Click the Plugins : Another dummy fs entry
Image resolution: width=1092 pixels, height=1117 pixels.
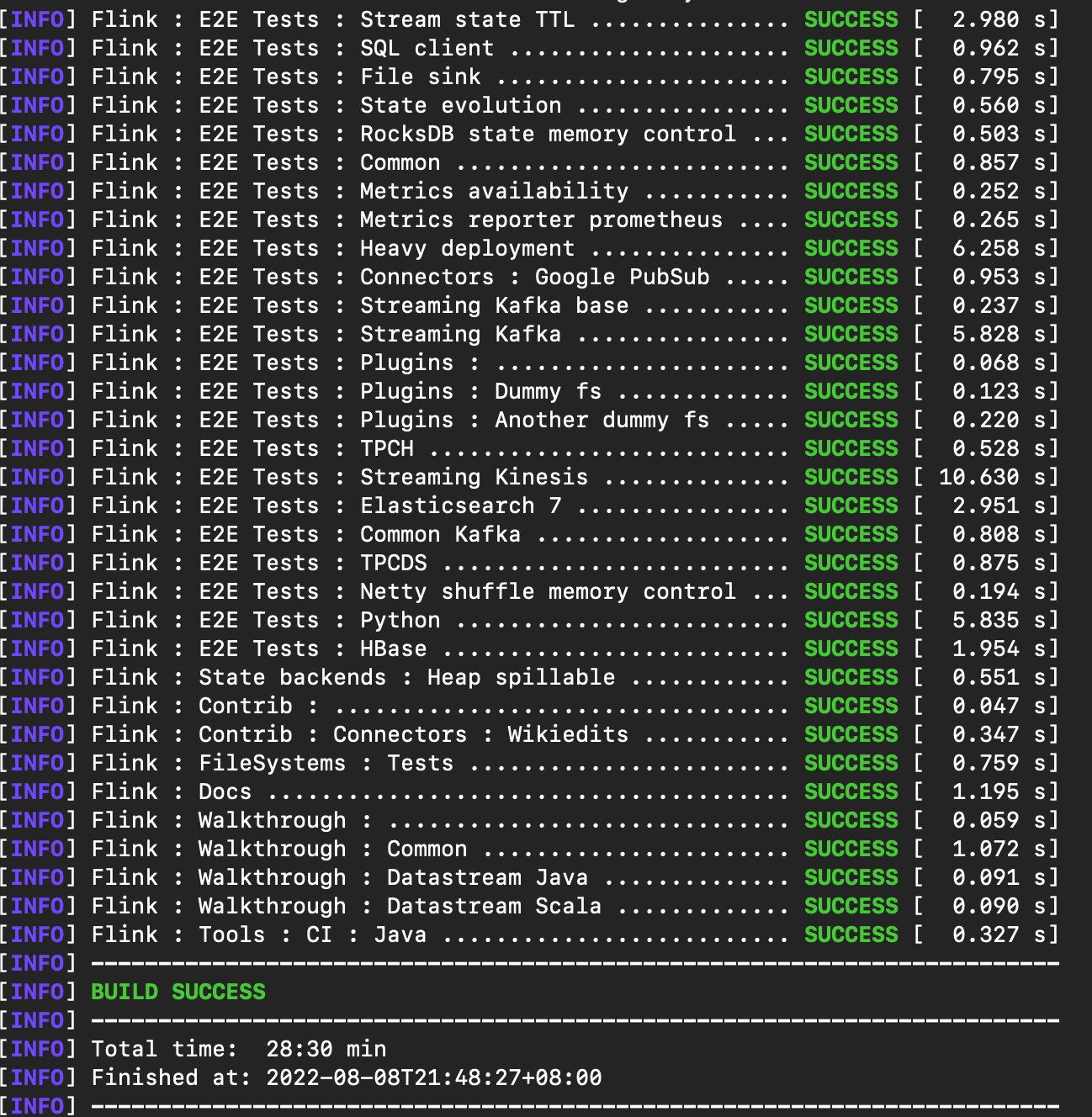tap(534, 420)
